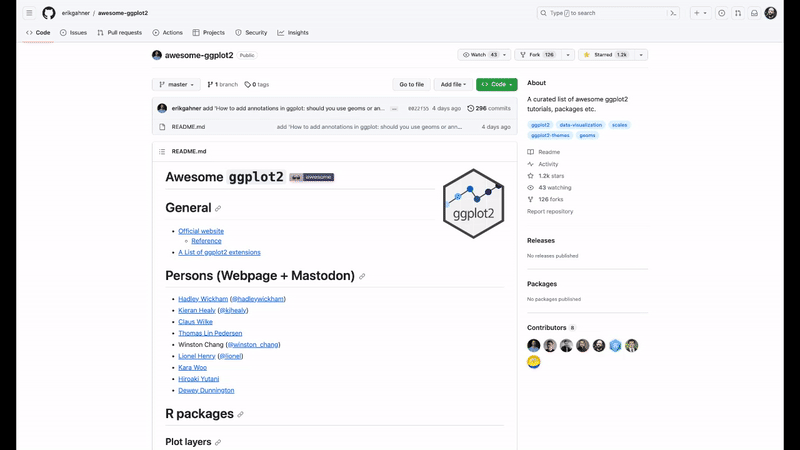Open the notifications inbox icon
The image size is (800, 450).
(x=754, y=13)
